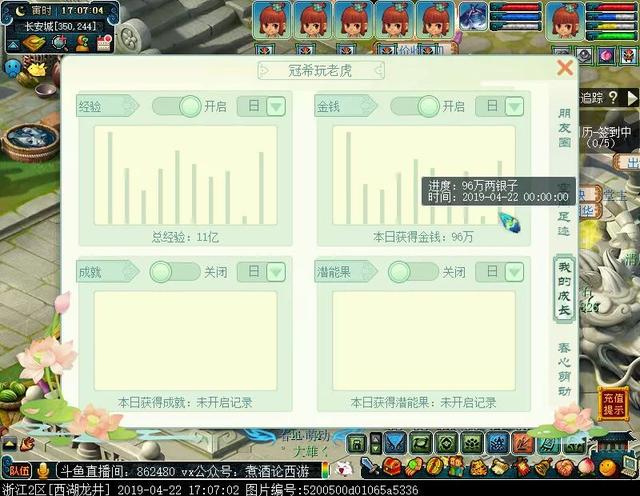Enable the 成就 recording switch
The height and width of the screenshot is (496, 640).
[175, 272]
